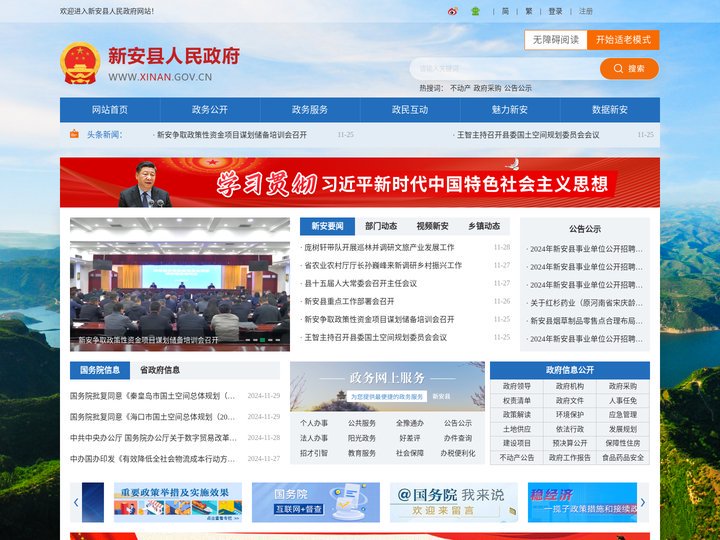This screenshot has height=540, width=720.
Task: Open 中办国办印发《有效降低全社会物流成本
Action: 153,459
